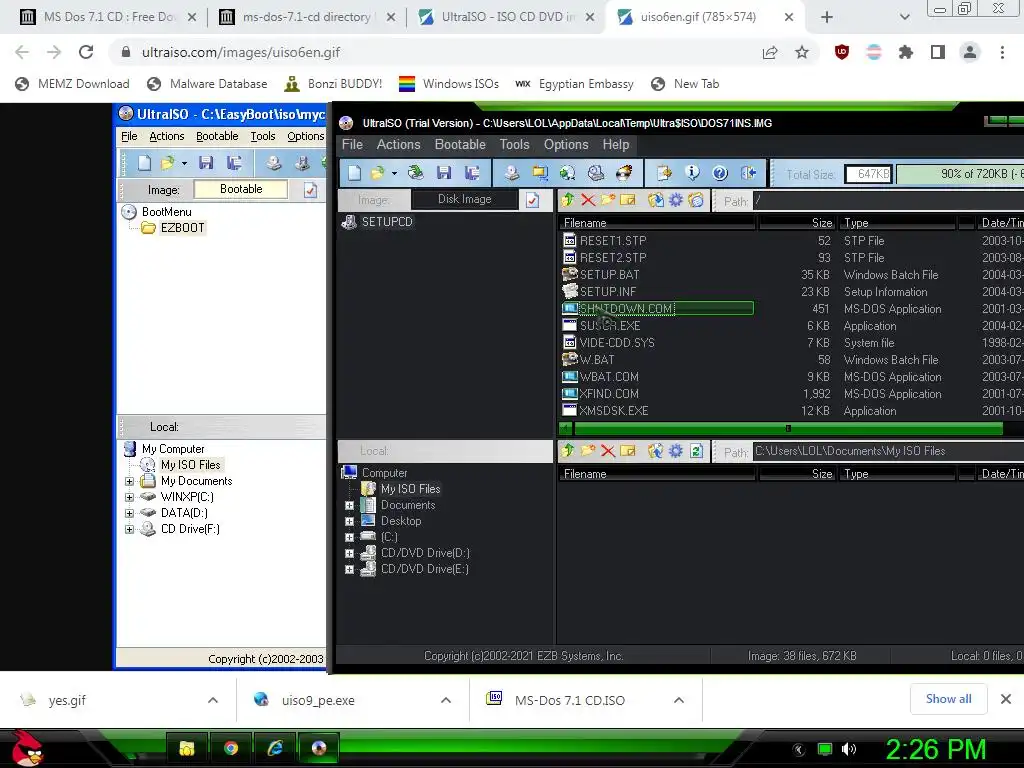Screen dimensions: 1024x768
Task: Bookmark this page with the star icon
Action: pos(802,52)
